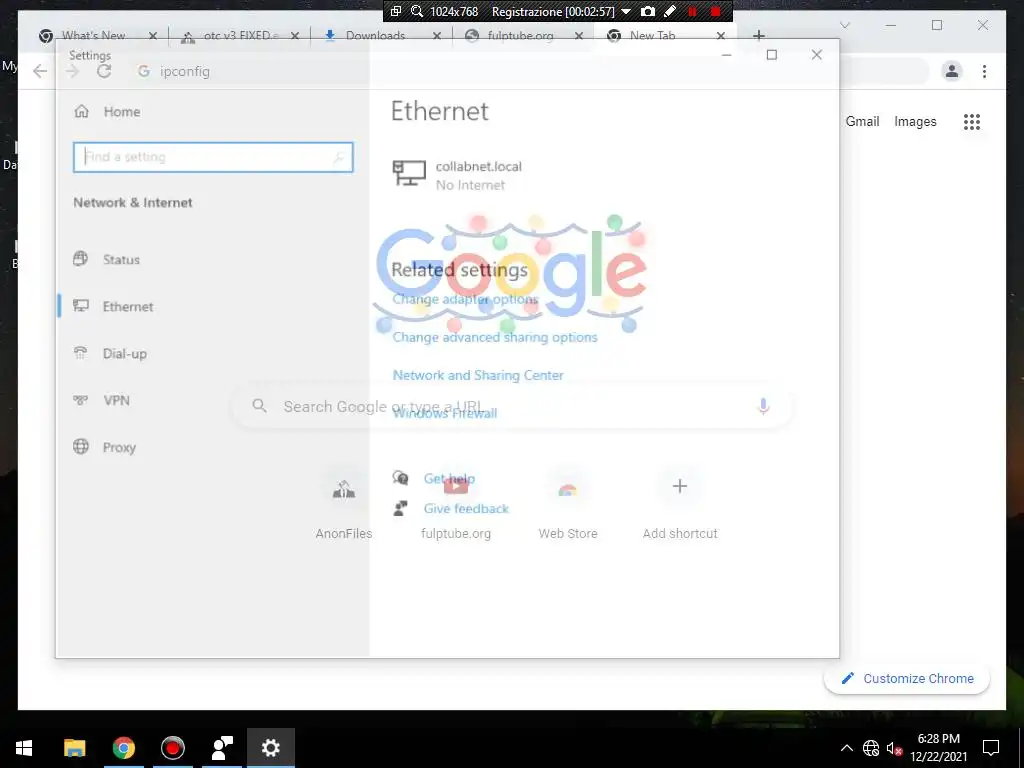Click recorder pencil annotate icon
The height and width of the screenshot is (768, 1024).
click(x=669, y=12)
